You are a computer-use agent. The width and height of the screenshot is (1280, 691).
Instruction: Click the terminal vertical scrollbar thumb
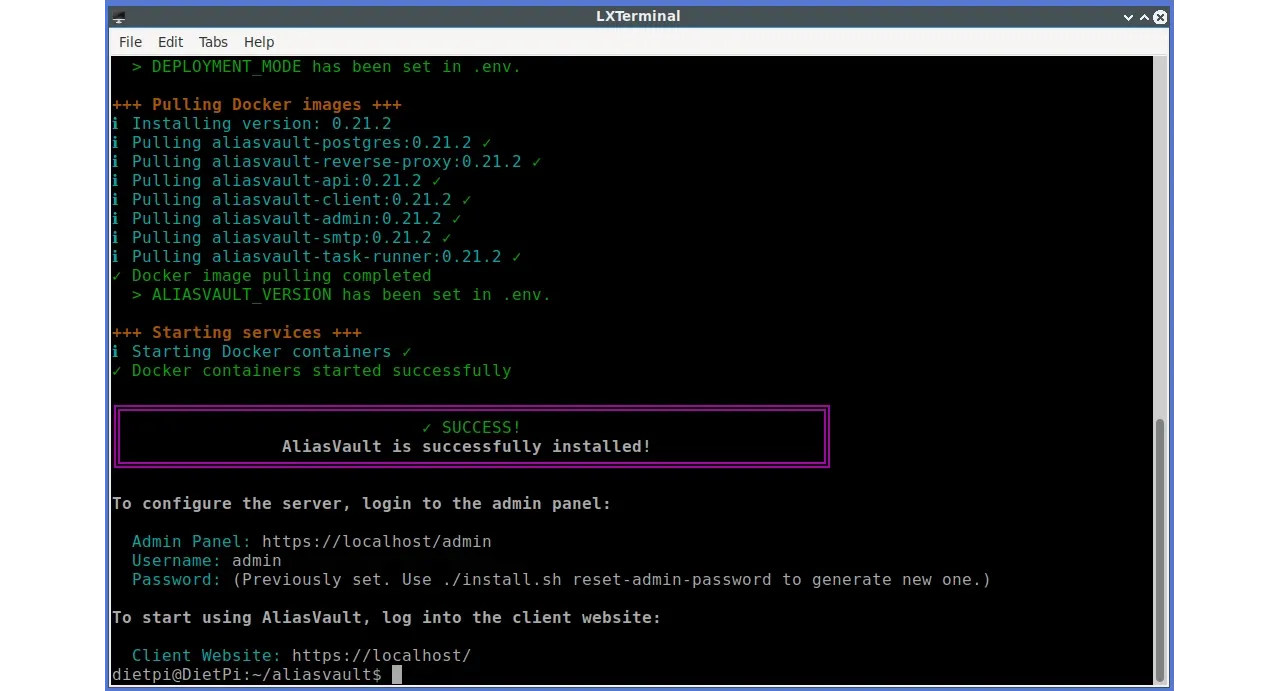tap(1160, 548)
